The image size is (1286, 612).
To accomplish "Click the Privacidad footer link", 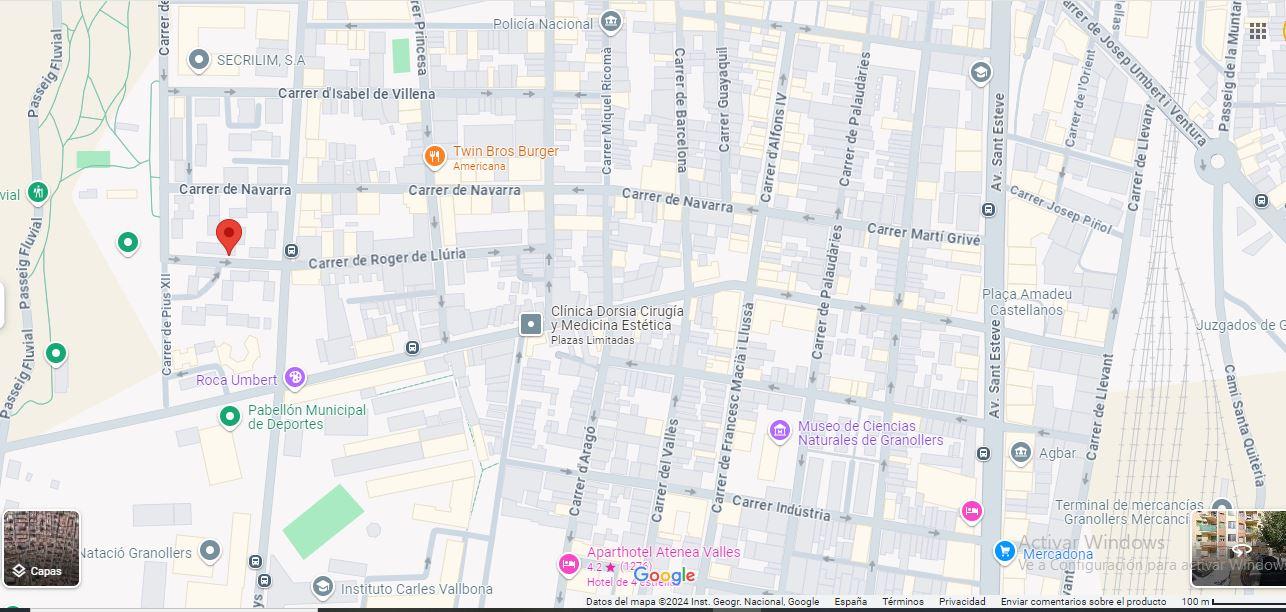I will click(x=961, y=602).
